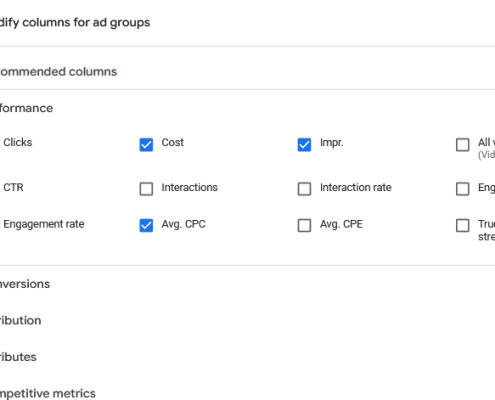Select the Engagement rate column label
Viewport: 495px width, 400px height.
tap(44, 224)
